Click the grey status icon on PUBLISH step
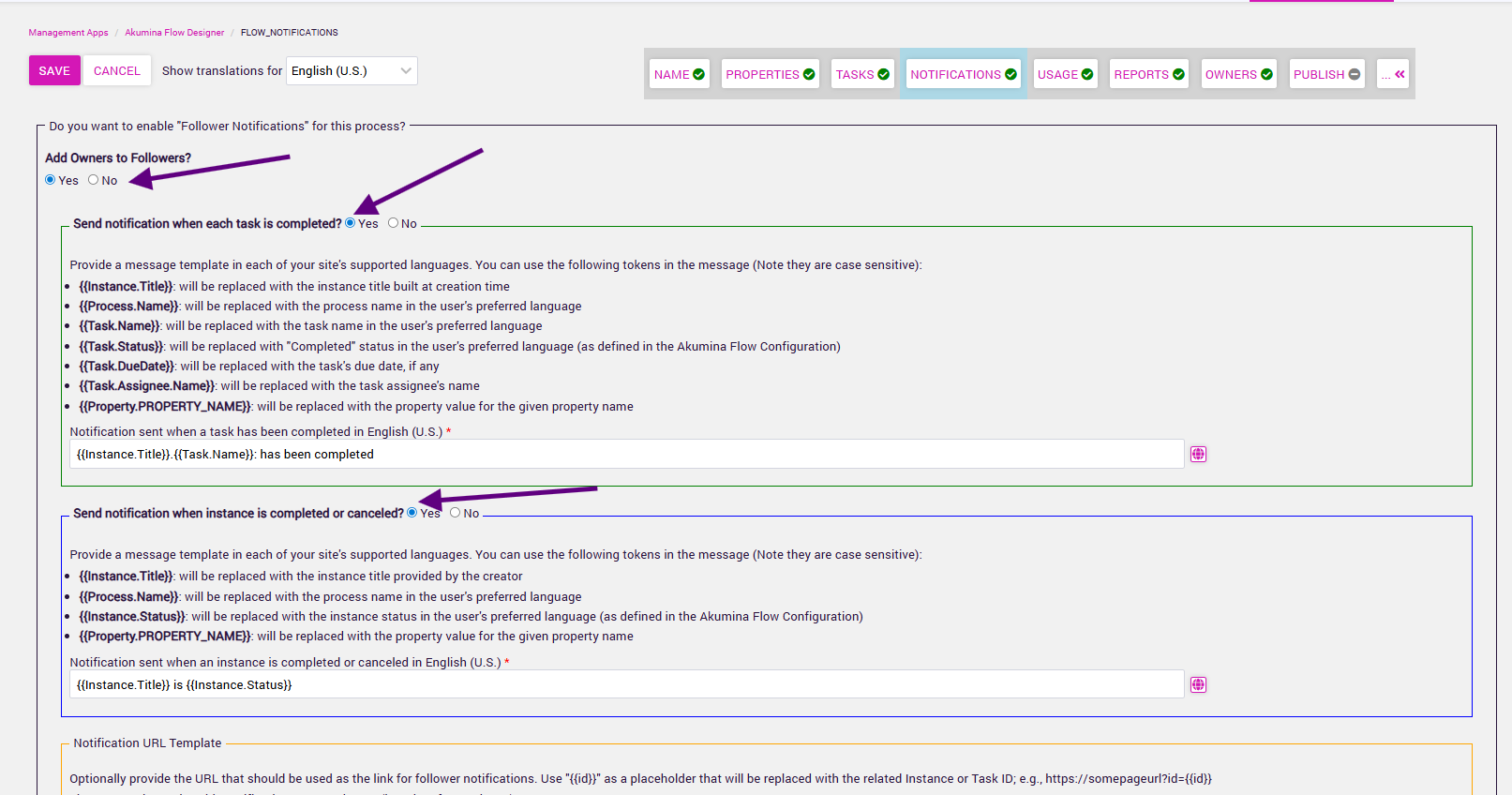1512x795 pixels. tap(1355, 74)
